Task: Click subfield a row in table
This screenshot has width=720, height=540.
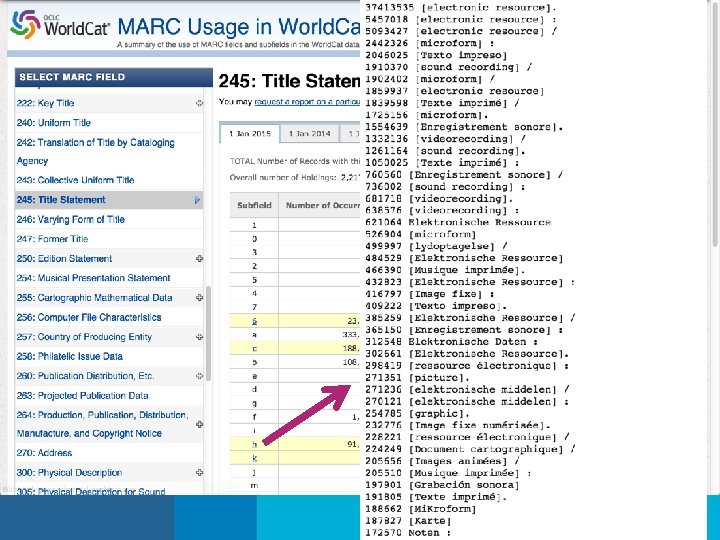Action: tap(295, 335)
